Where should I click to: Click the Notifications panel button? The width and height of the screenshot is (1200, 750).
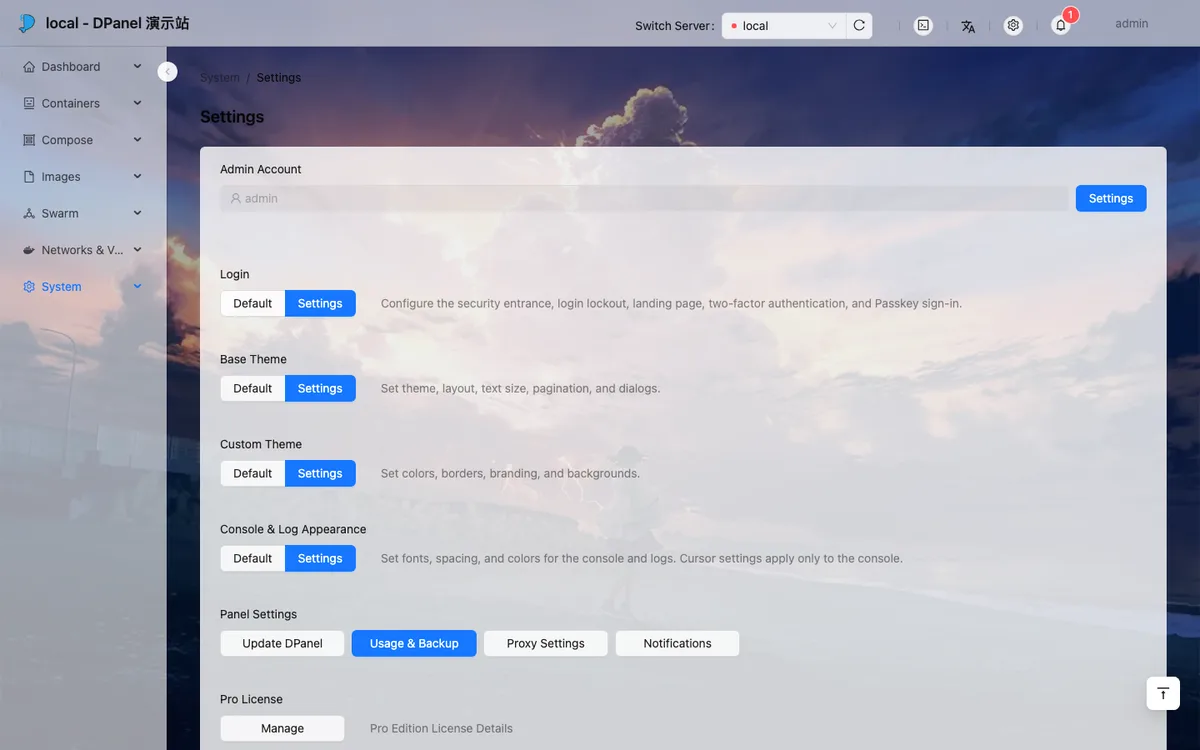pos(677,643)
